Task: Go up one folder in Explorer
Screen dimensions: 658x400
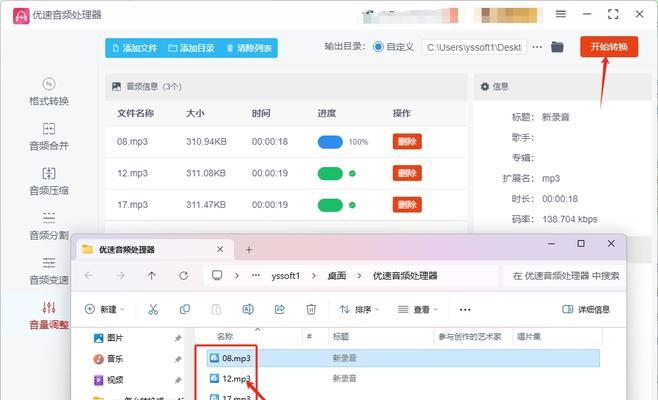Action: [x=151, y=276]
